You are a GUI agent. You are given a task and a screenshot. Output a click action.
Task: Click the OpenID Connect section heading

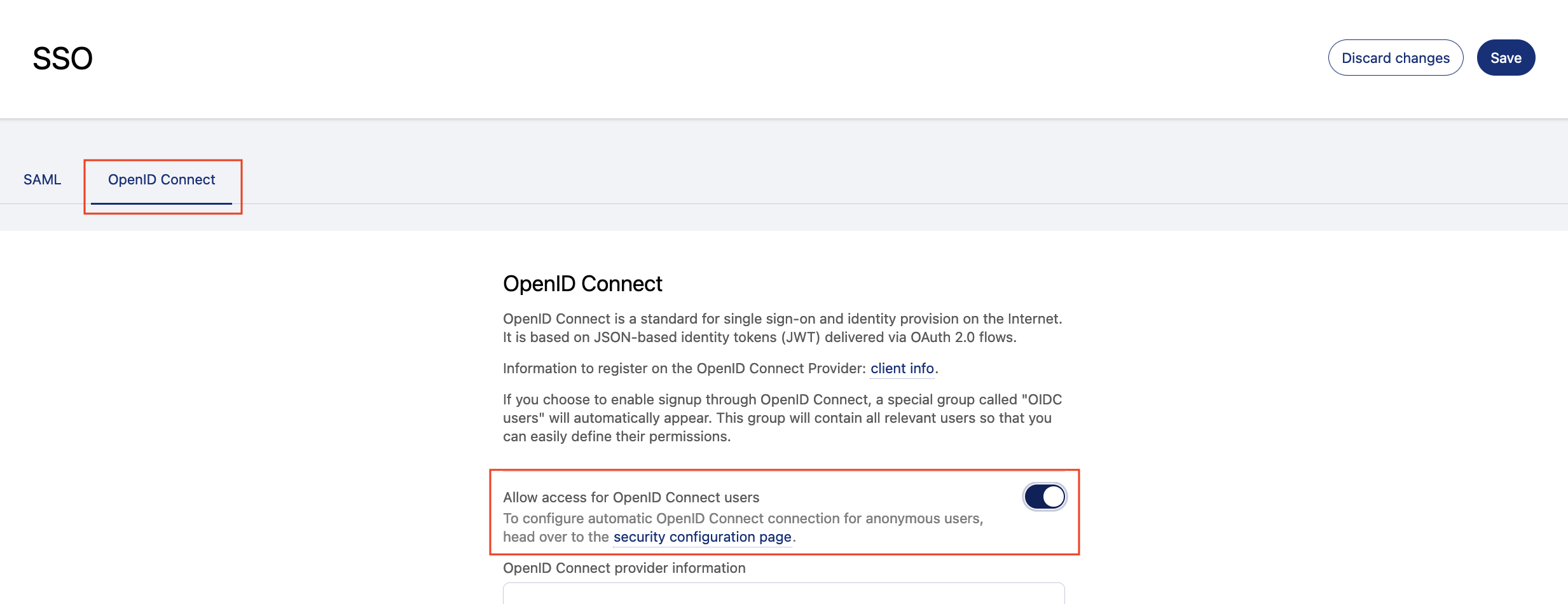pyautogui.click(x=582, y=284)
